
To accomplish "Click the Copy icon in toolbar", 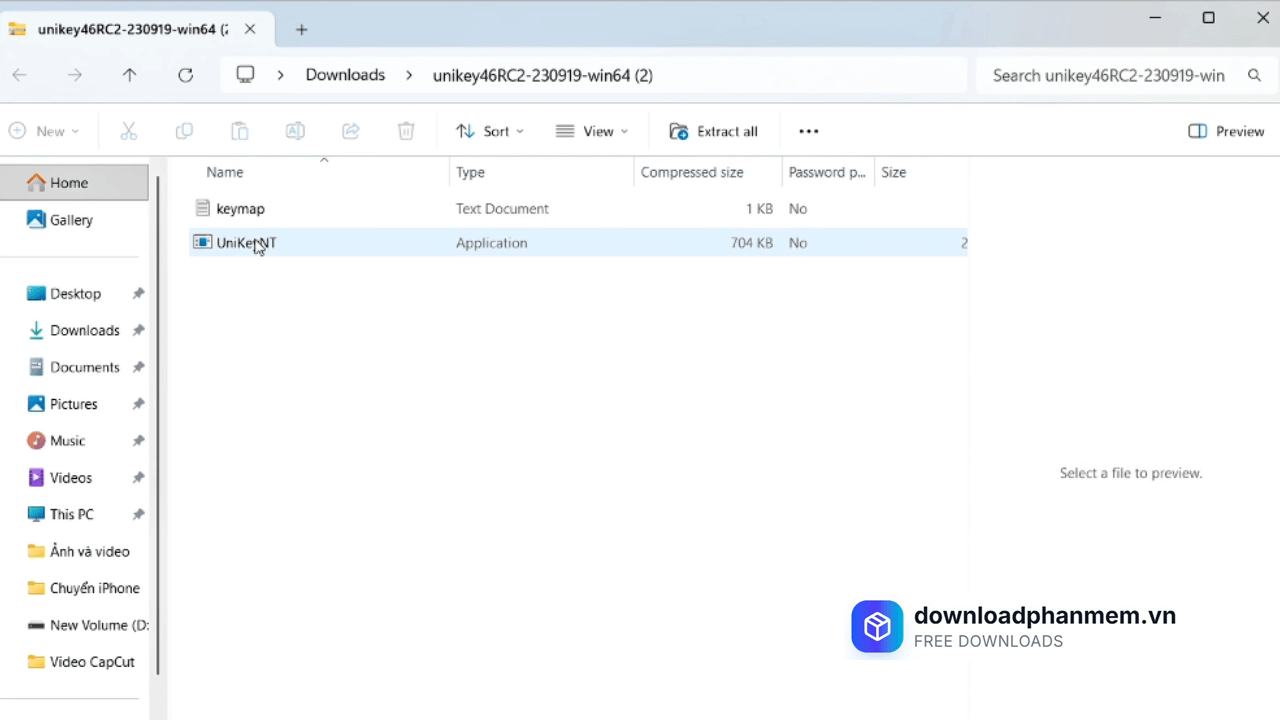I will pos(184,131).
